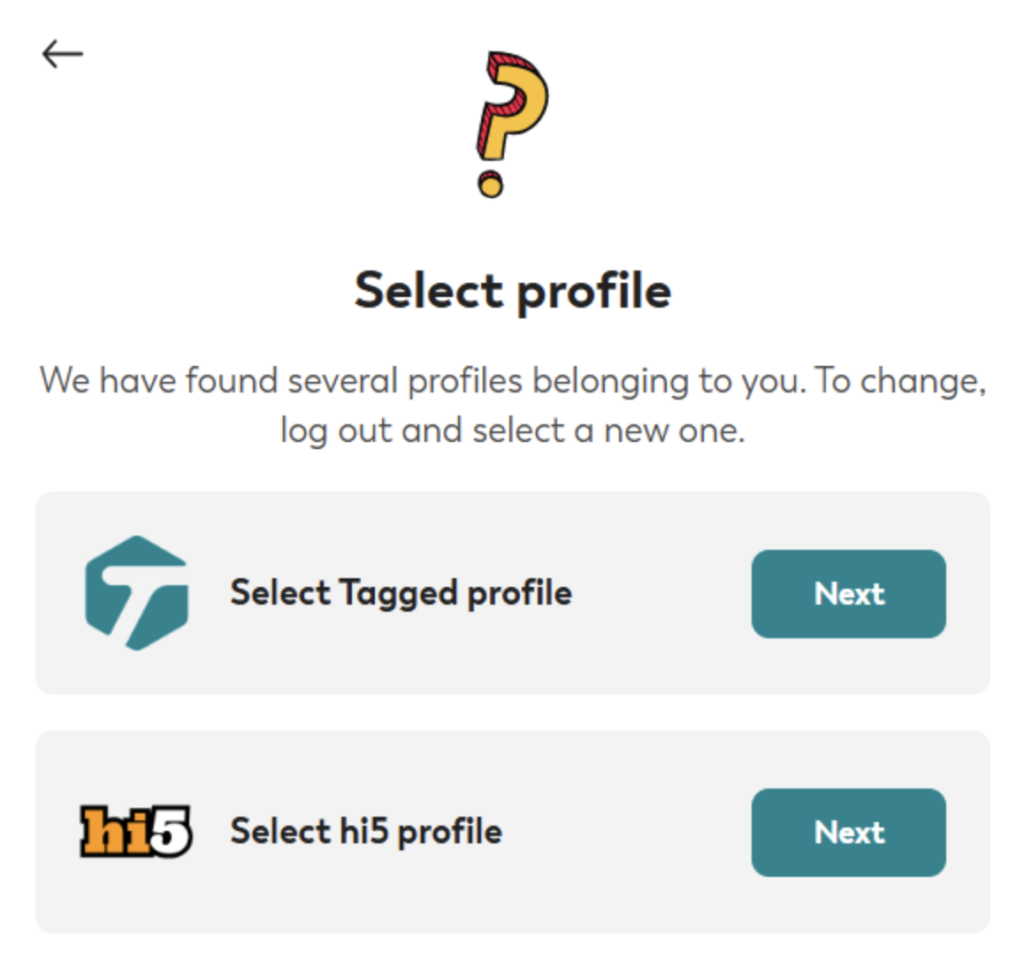
Task: Select the "Select Tagged profile" label
Action: pos(401,593)
